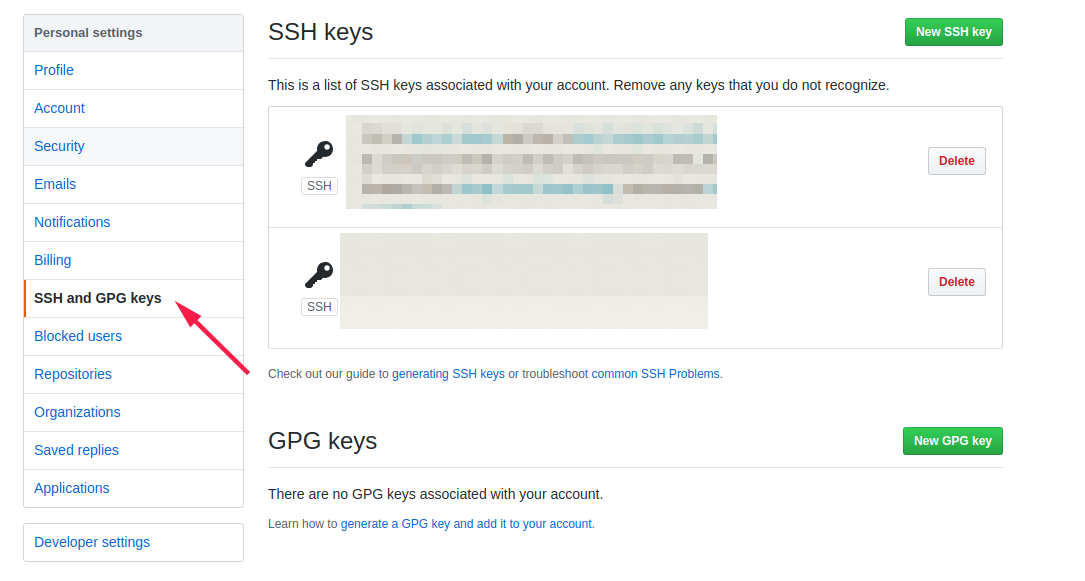Open Profile settings
The image size is (1085, 581).
click(x=53, y=70)
